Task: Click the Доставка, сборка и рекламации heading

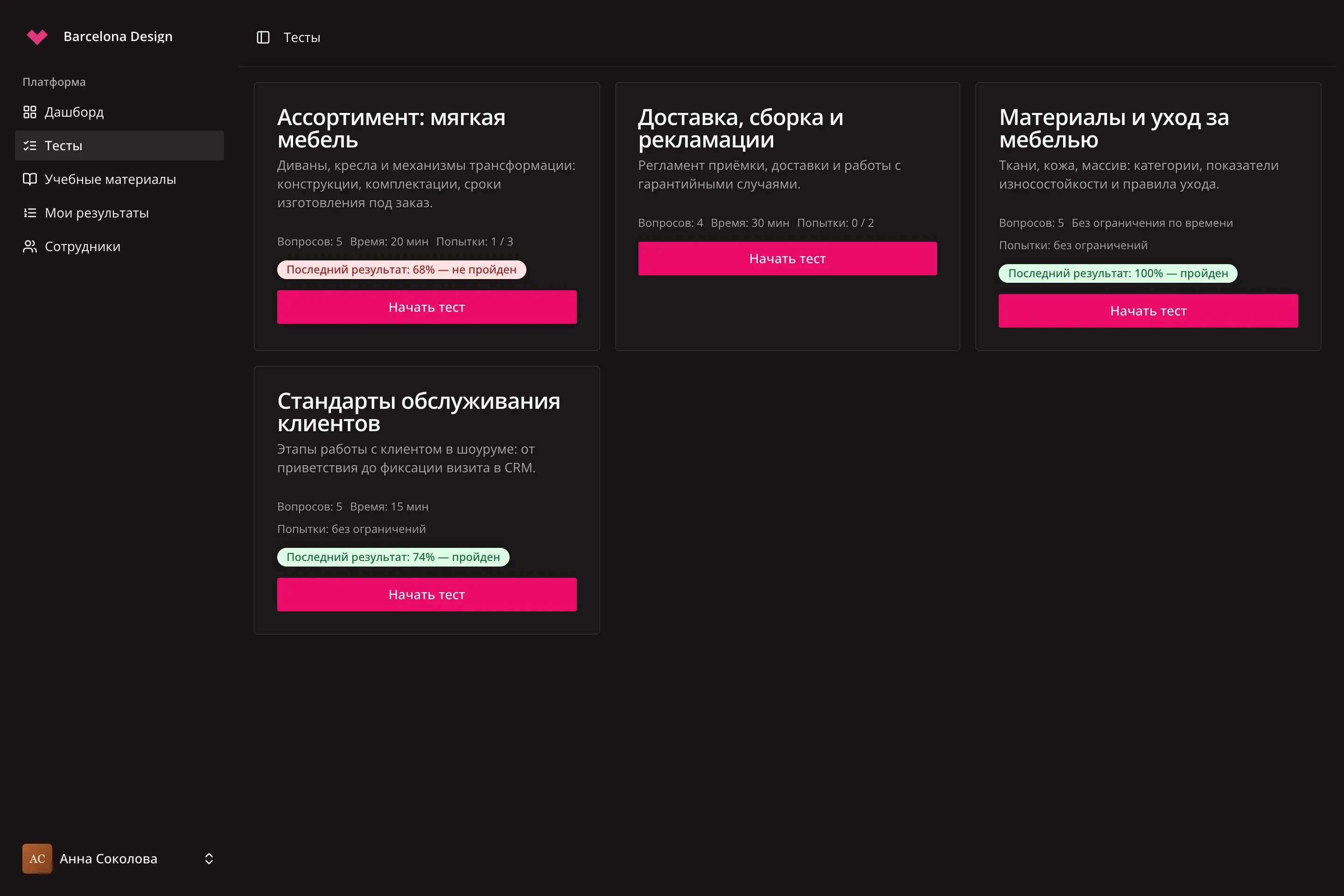Action: click(741, 129)
